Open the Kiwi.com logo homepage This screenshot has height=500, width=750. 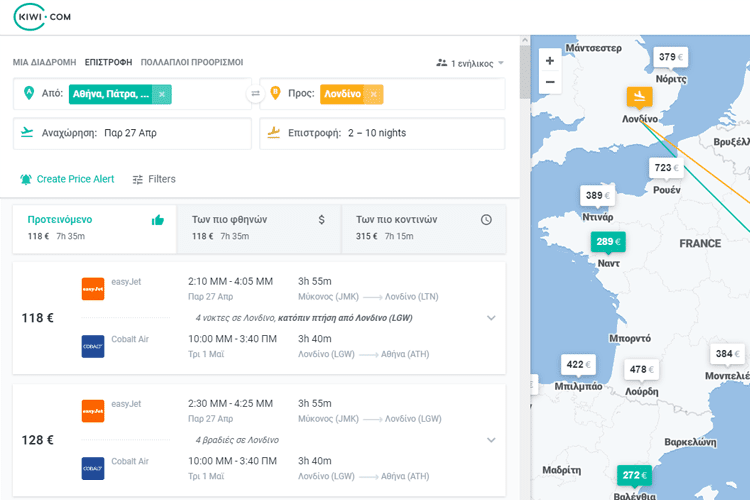pos(43,17)
